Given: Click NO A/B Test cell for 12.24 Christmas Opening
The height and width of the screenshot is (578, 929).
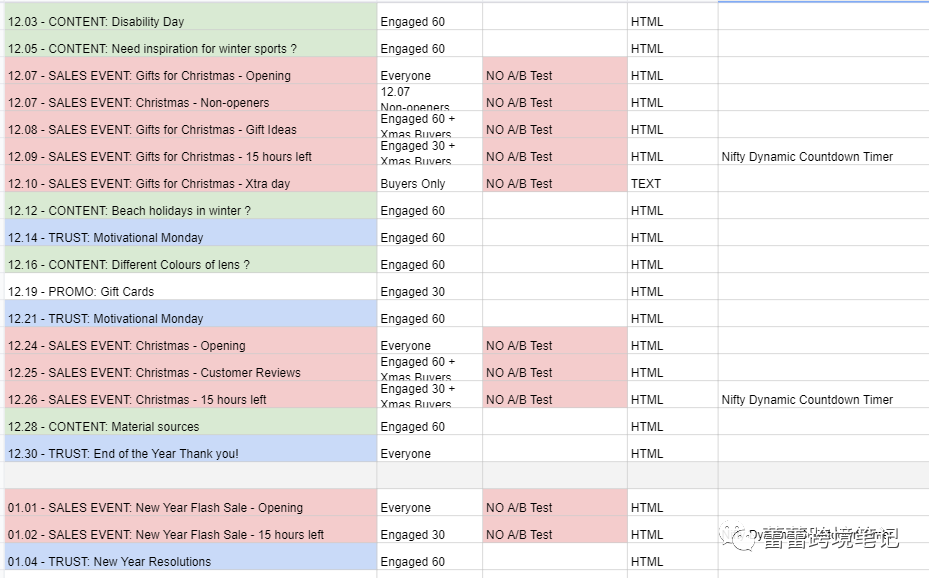Looking at the screenshot, I should coord(555,341).
